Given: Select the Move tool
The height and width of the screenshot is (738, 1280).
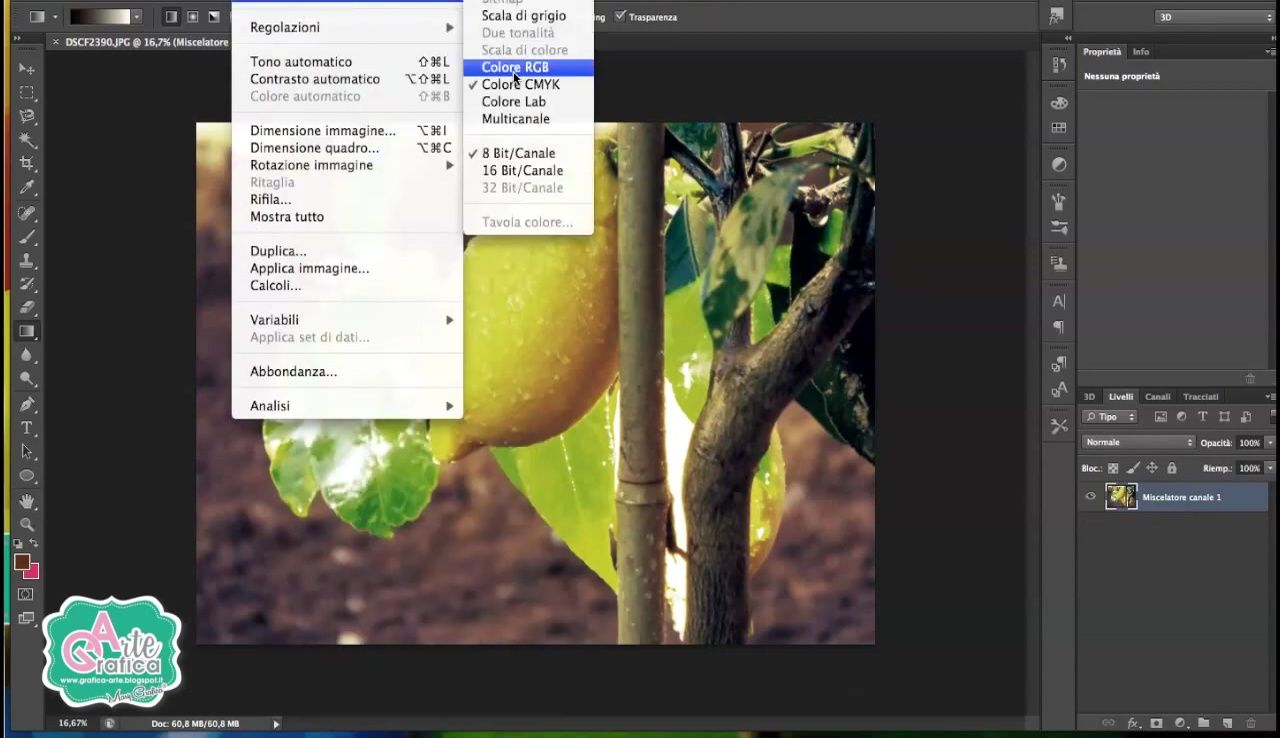Looking at the screenshot, I should coord(27,69).
